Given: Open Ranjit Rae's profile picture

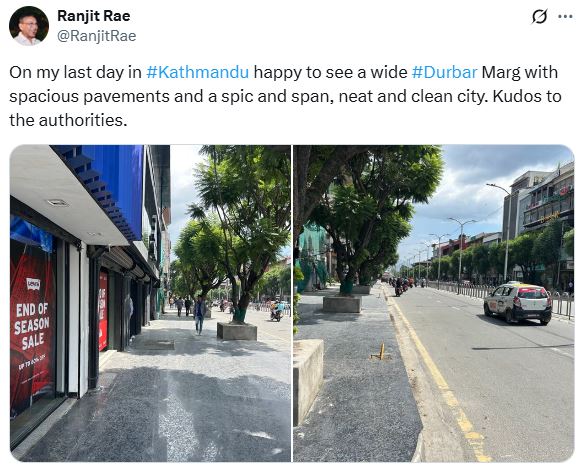Looking at the screenshot, I should coord(29,26).
